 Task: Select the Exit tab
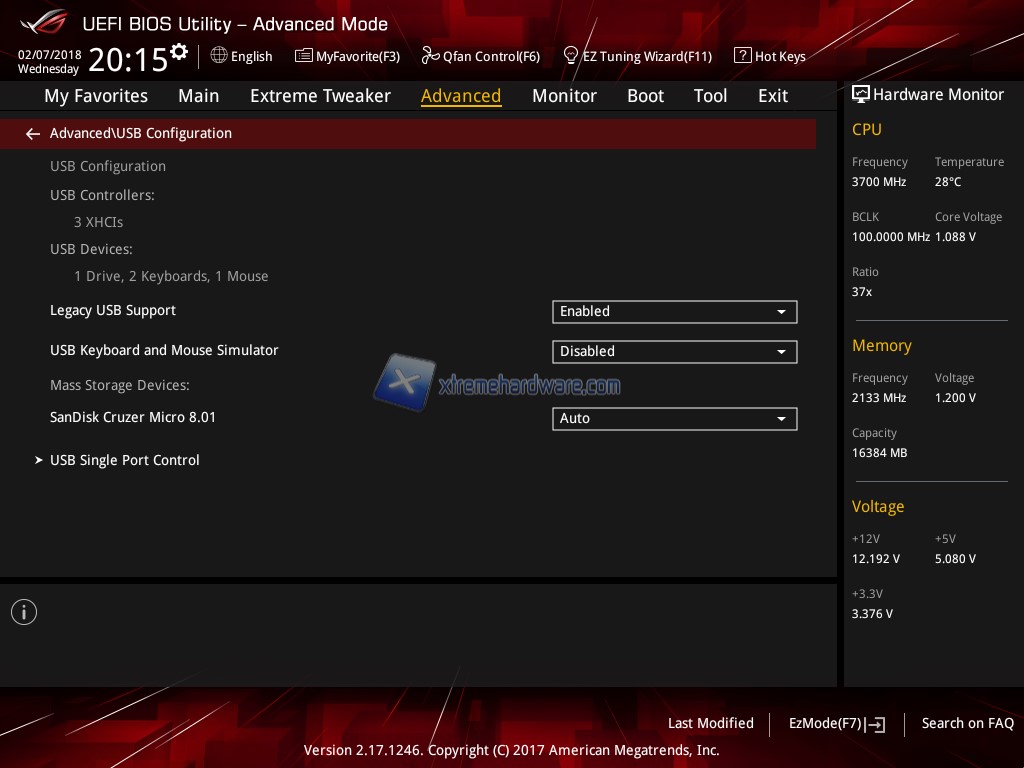[773, 96]
